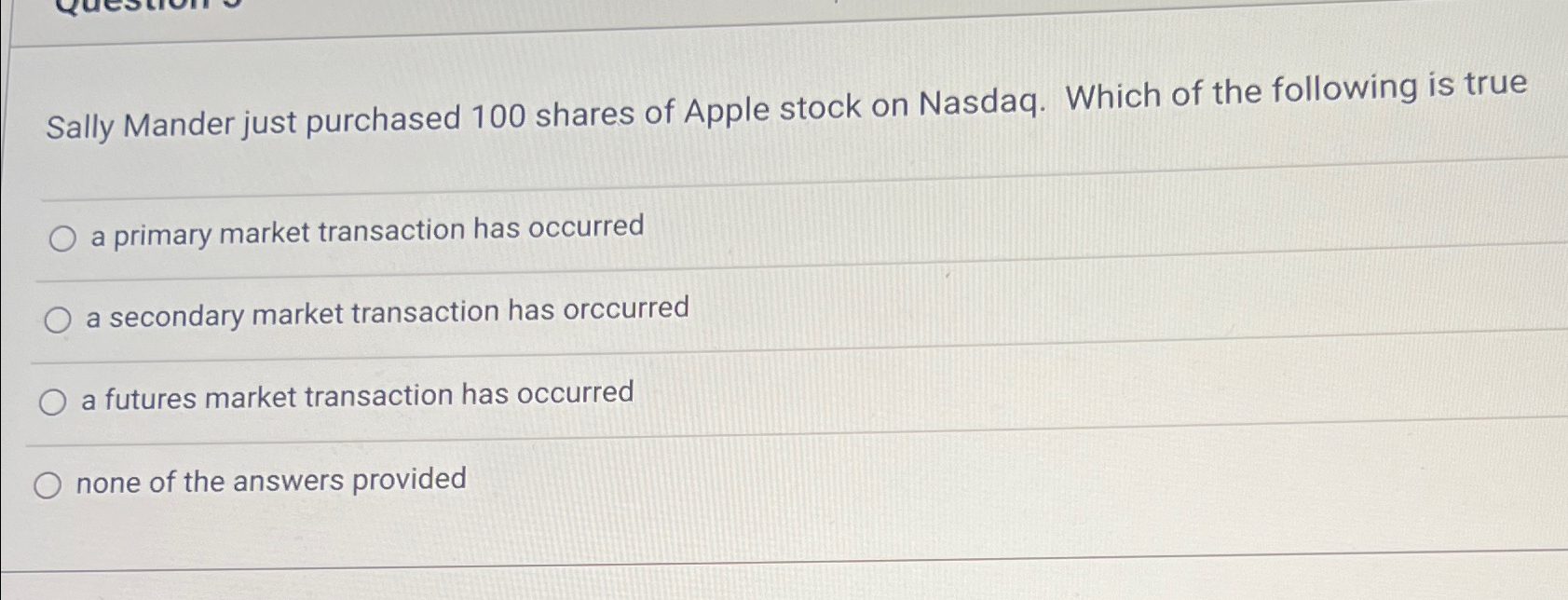
Task: Pick the "none of the answers provided" radio button
Action: point(48,484)
